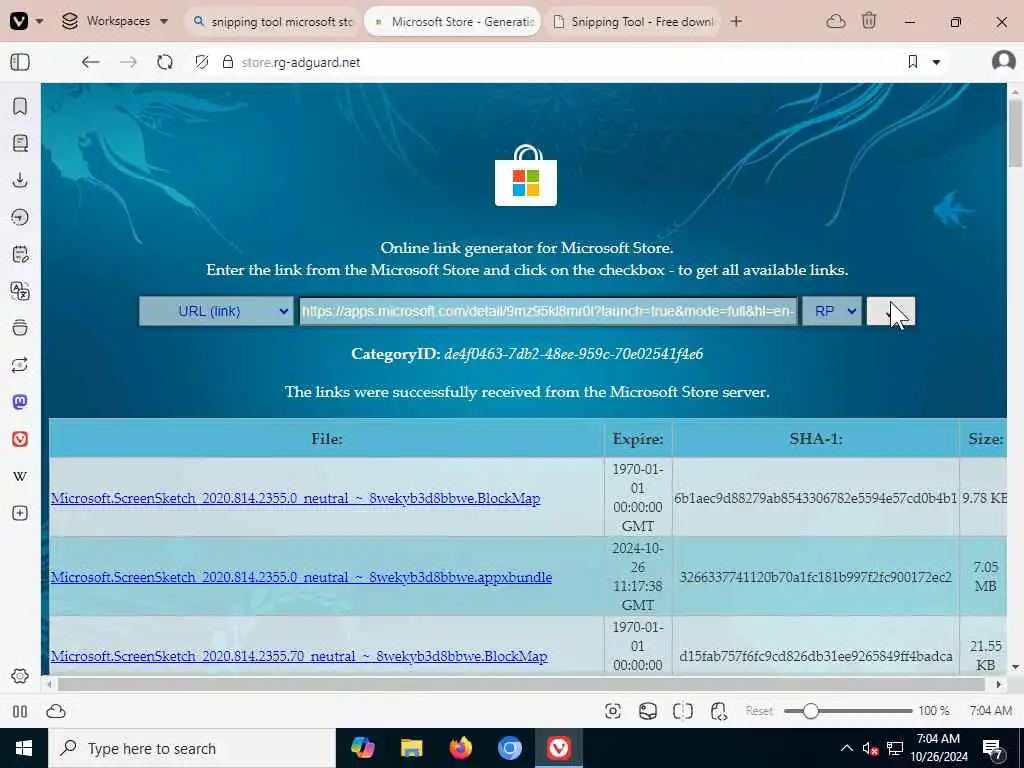Screen dimensions: 1024x768
Task: Adjust the page zoom slider
Action: (848, 711)
